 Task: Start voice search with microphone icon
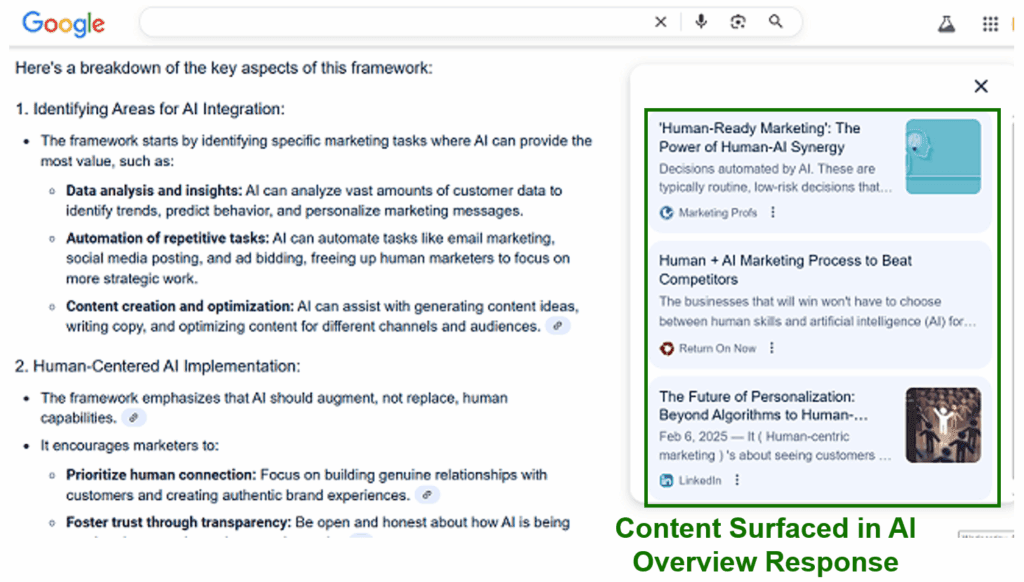[x=701, y=22]
